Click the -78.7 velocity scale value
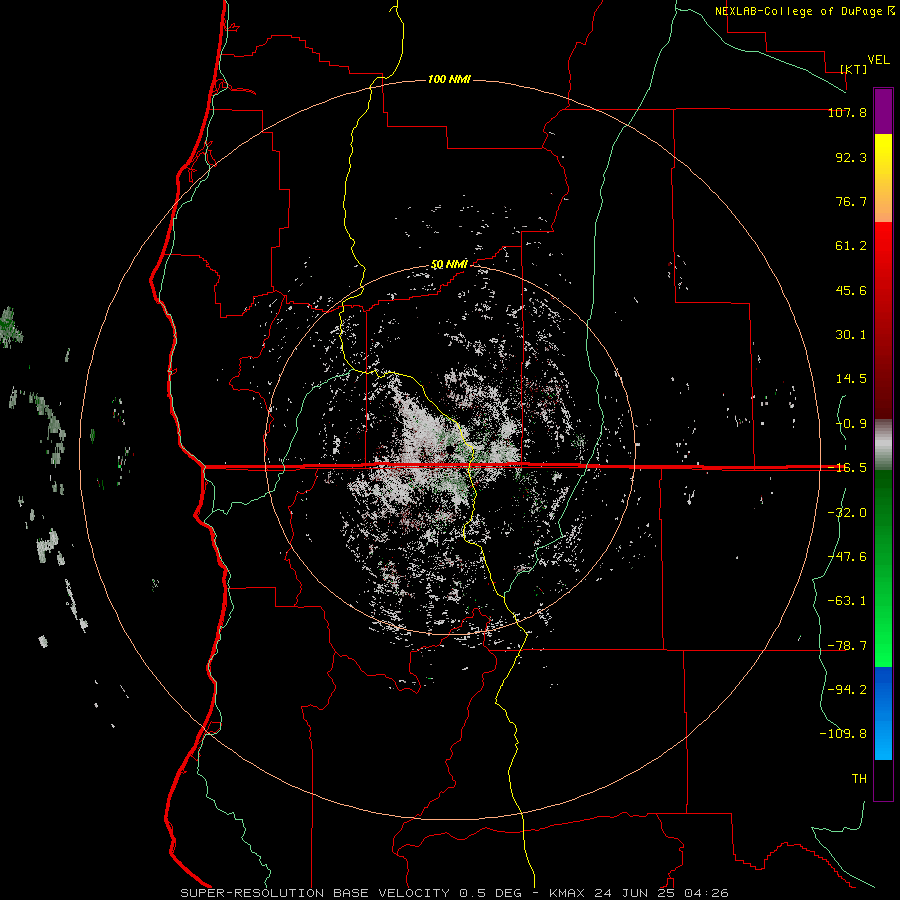The width and height of the screenshot is (900, 900). [x=847, y=646]
